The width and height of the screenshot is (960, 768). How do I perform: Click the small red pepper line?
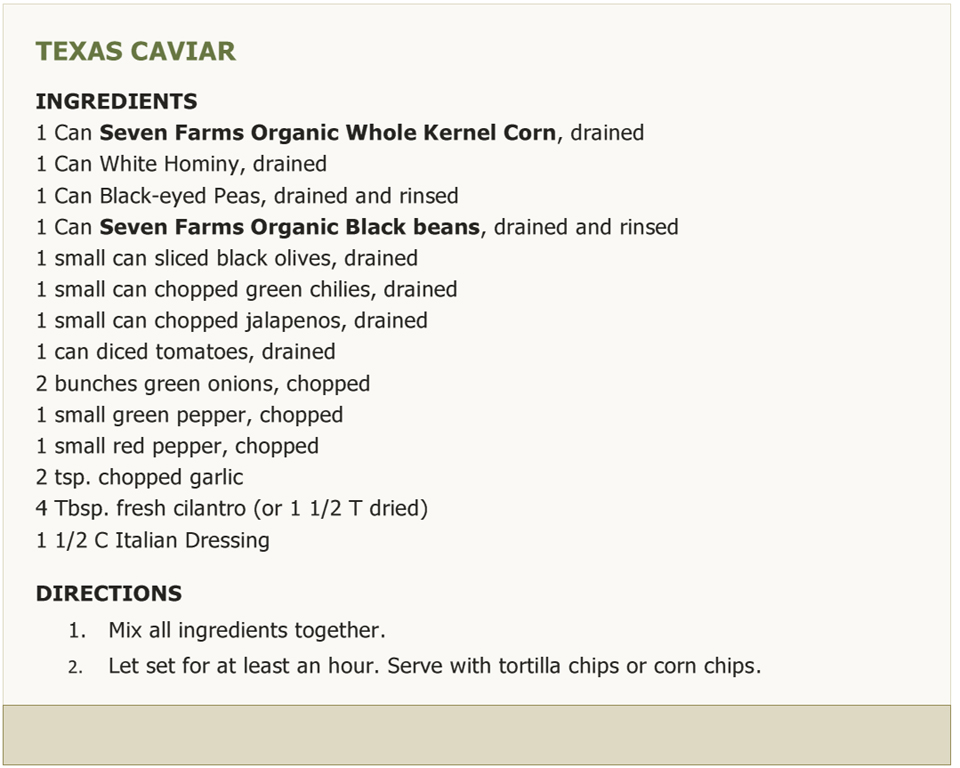[x=177, y=446]
